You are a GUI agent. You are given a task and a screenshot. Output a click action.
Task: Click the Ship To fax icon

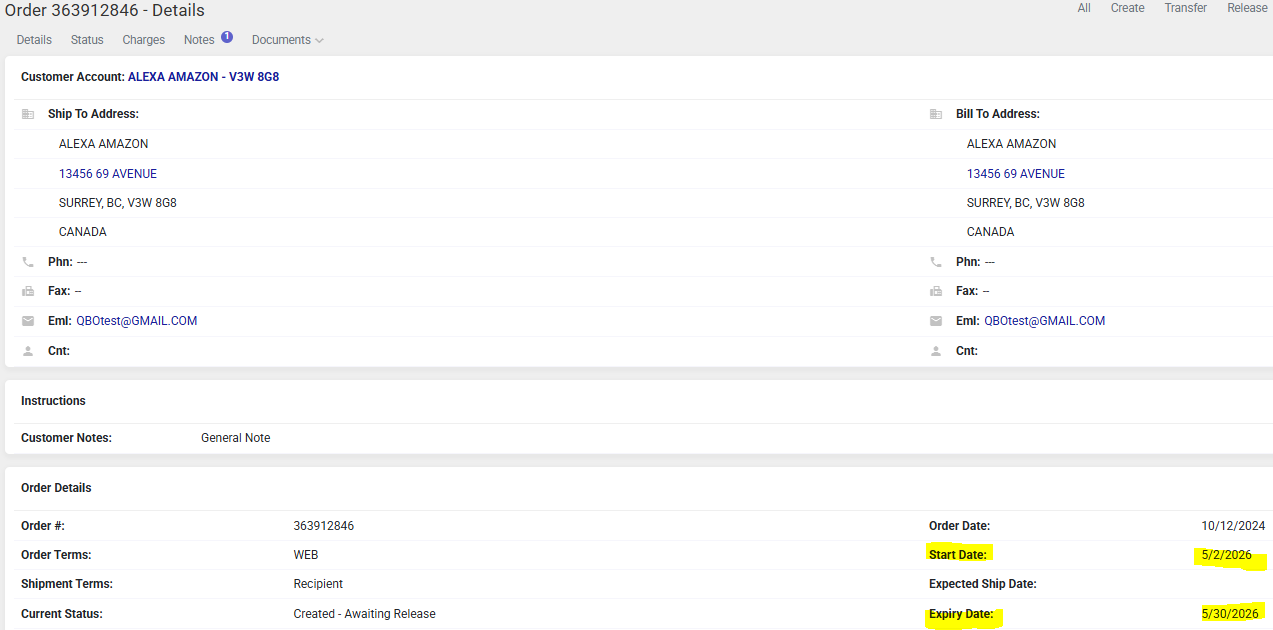point(28,292)
